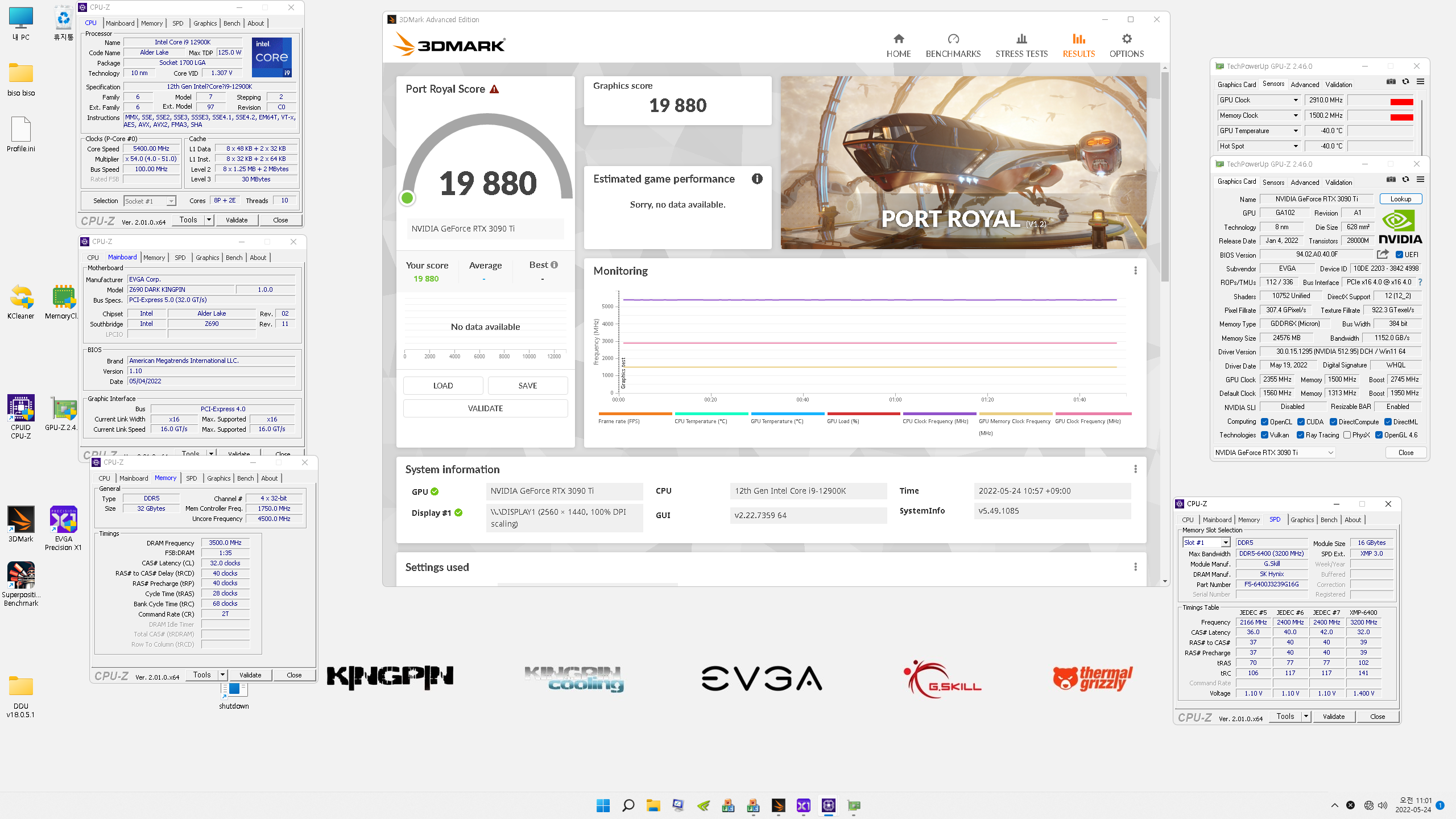Click the Port Royal benchmark thumbnail

[x=963, y=163]
